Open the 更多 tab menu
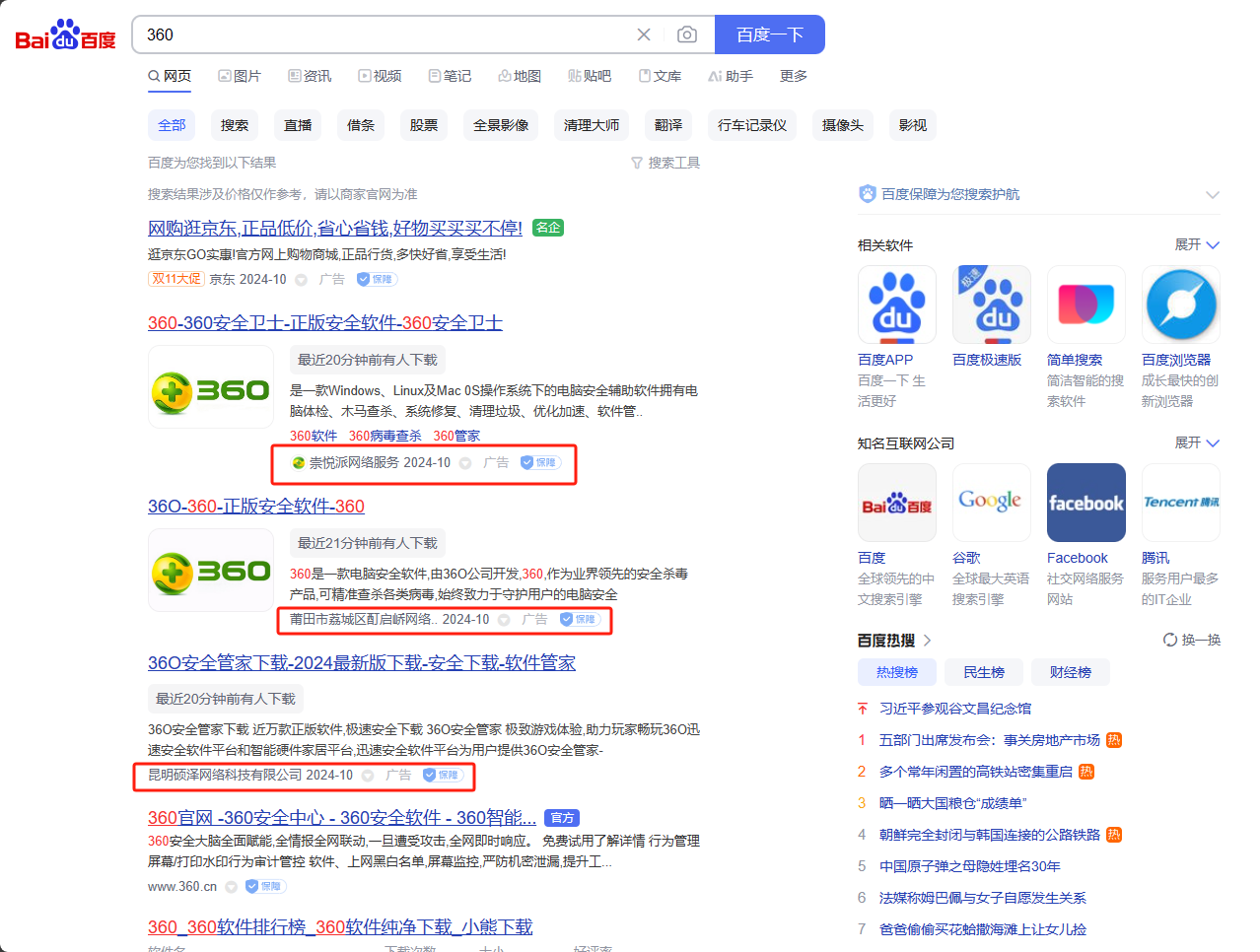 click(x=794, y=76)
